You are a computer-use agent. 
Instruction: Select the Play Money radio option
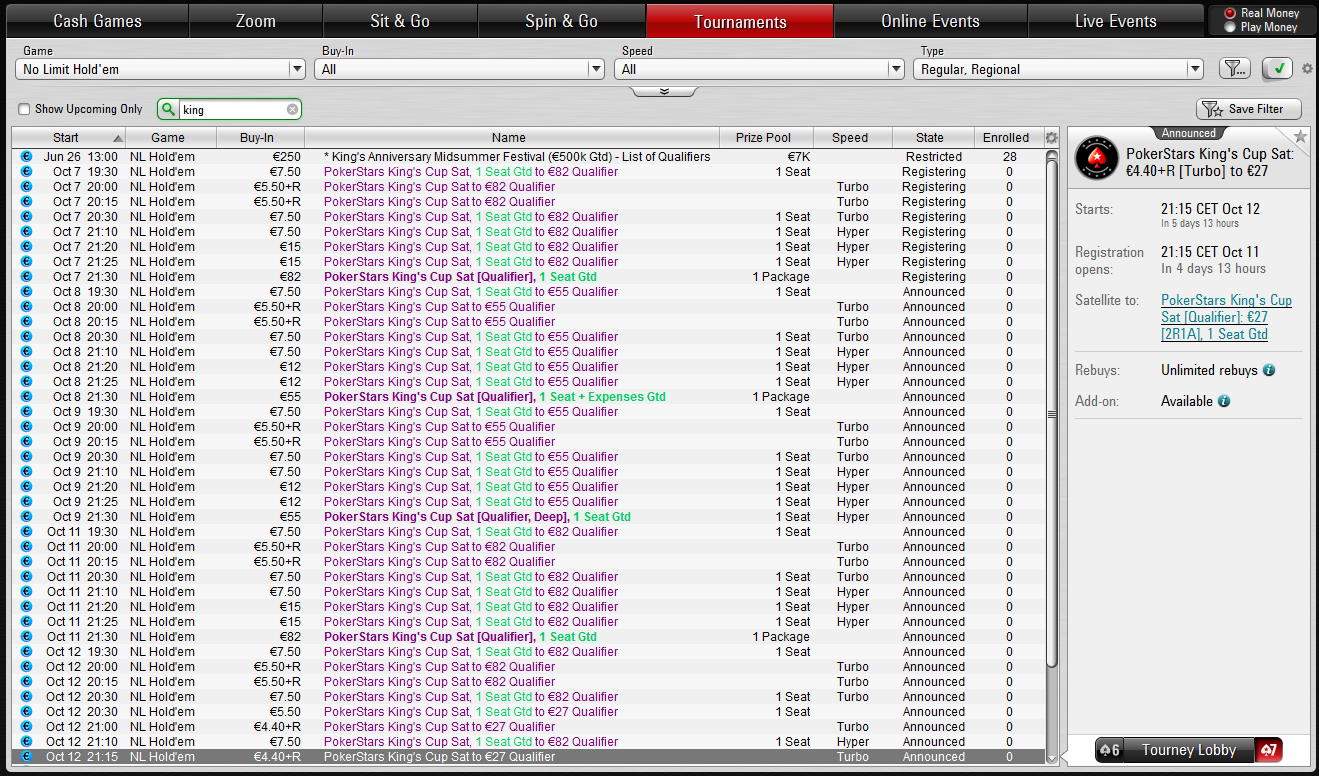pos(1230,27)
